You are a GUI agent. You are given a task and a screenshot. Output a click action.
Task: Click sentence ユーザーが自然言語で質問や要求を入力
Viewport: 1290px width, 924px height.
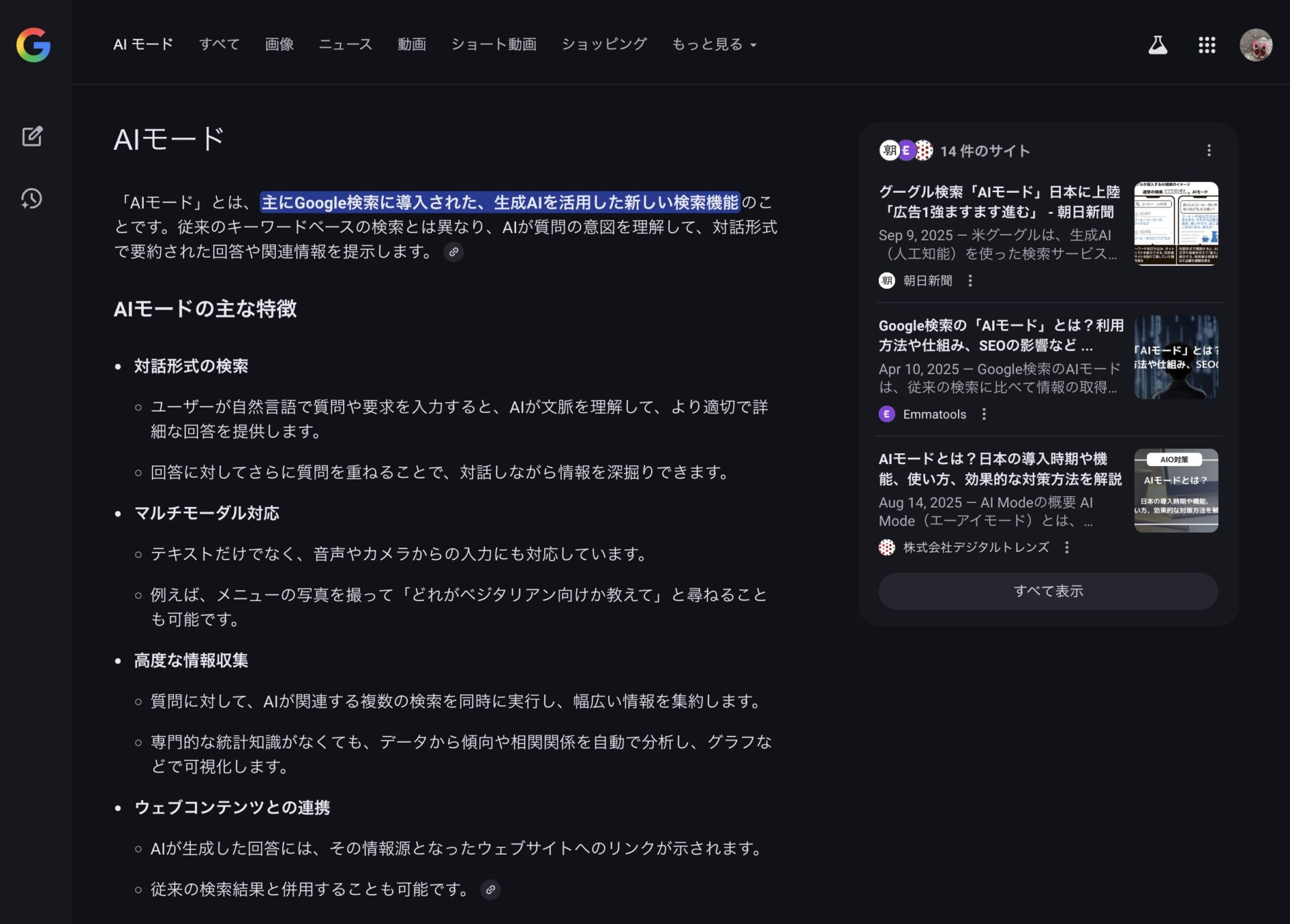459,419
